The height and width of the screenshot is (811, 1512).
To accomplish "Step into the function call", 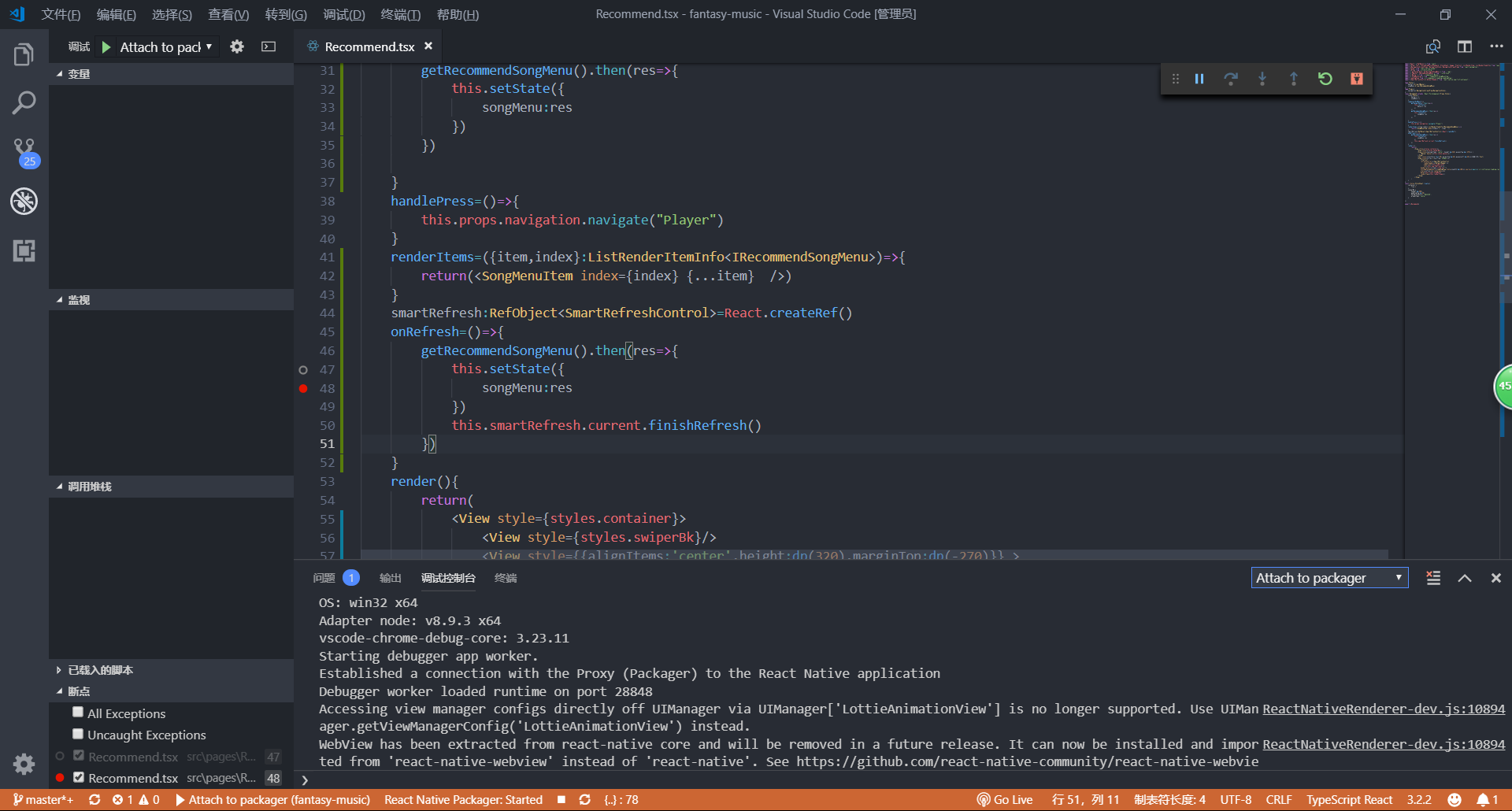I will [x=1262, y=78].
